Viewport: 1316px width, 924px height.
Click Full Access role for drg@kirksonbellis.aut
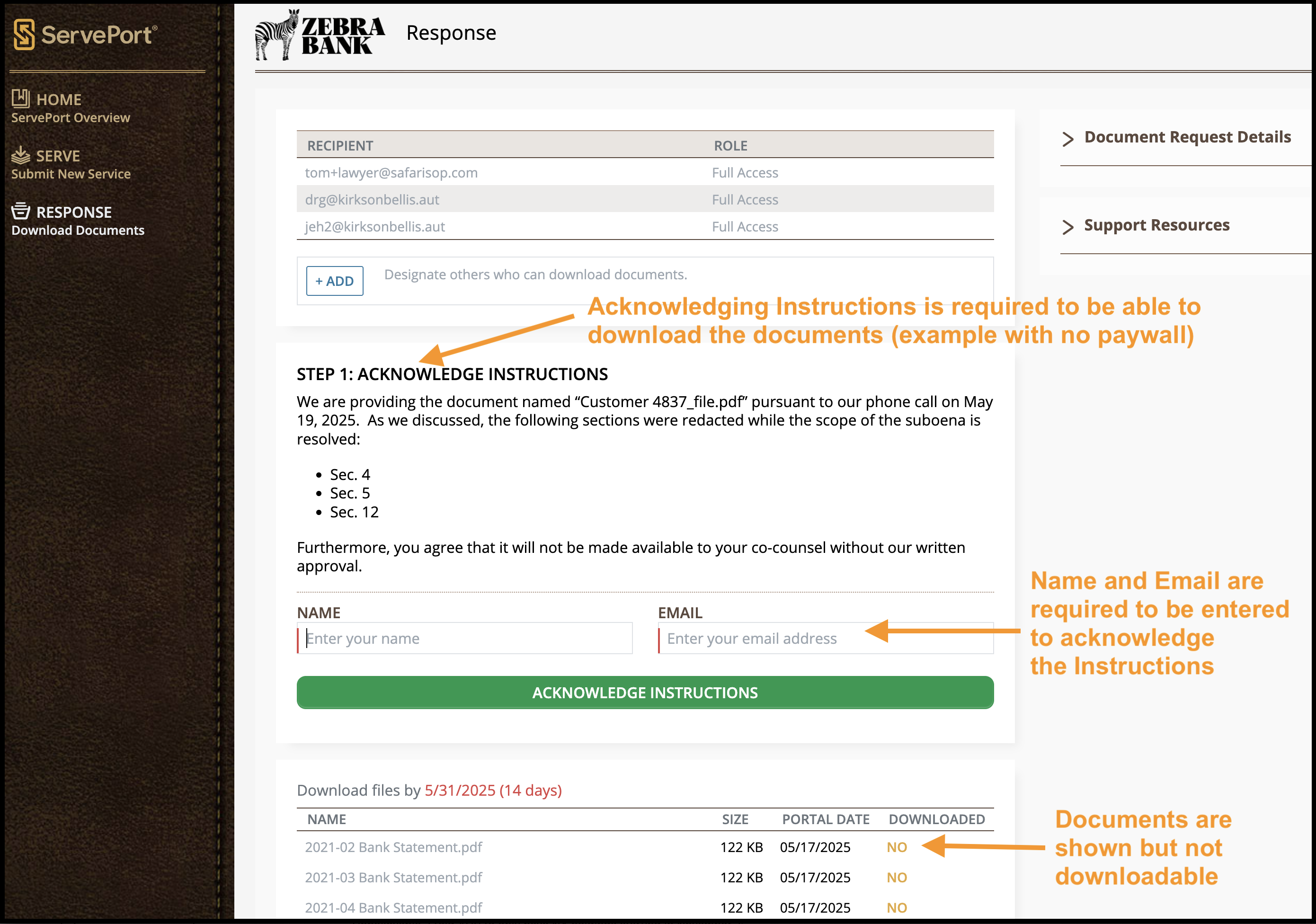tap(745, 199)
